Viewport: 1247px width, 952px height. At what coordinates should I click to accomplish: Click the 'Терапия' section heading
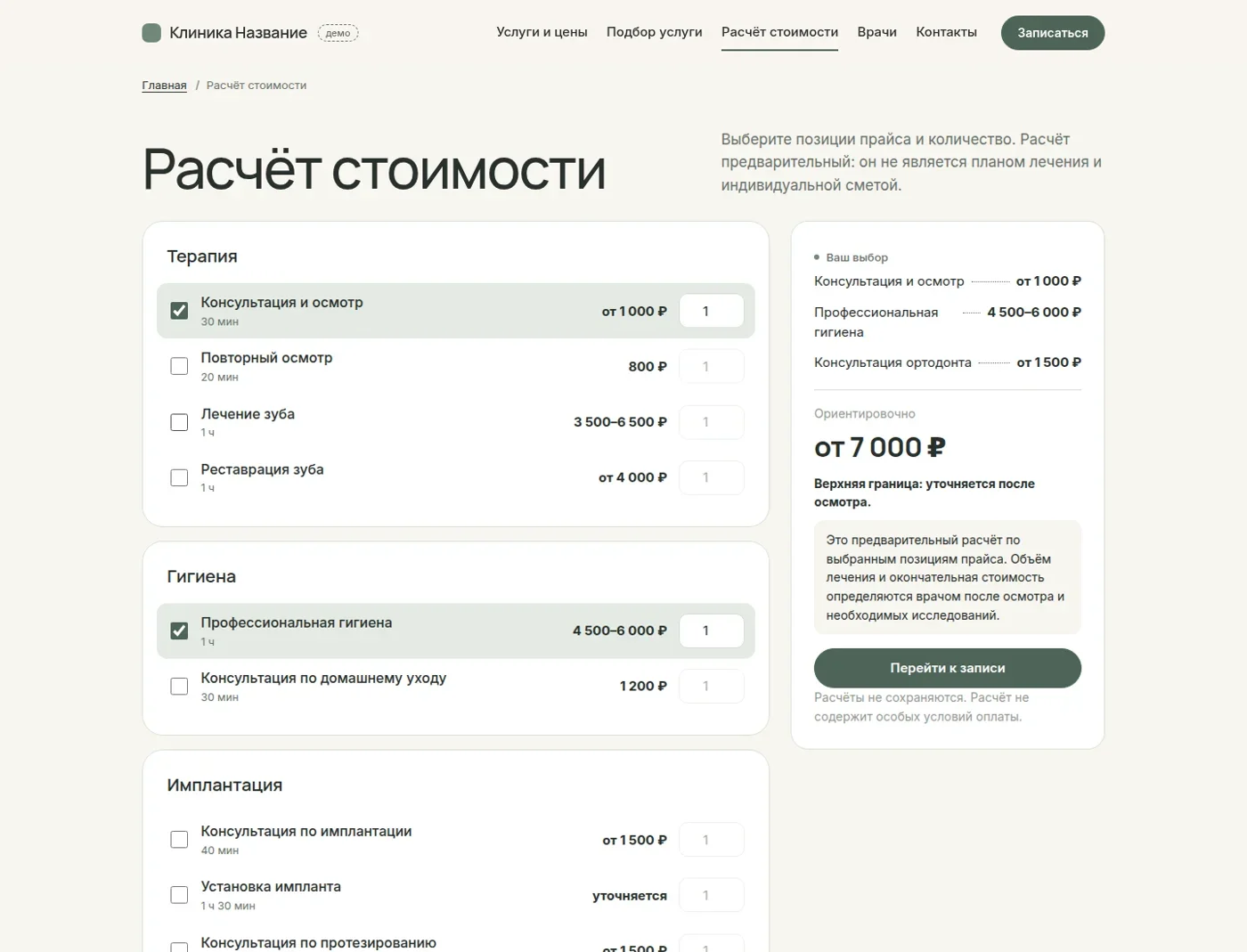pyautogui.click(x=202, y=256)
